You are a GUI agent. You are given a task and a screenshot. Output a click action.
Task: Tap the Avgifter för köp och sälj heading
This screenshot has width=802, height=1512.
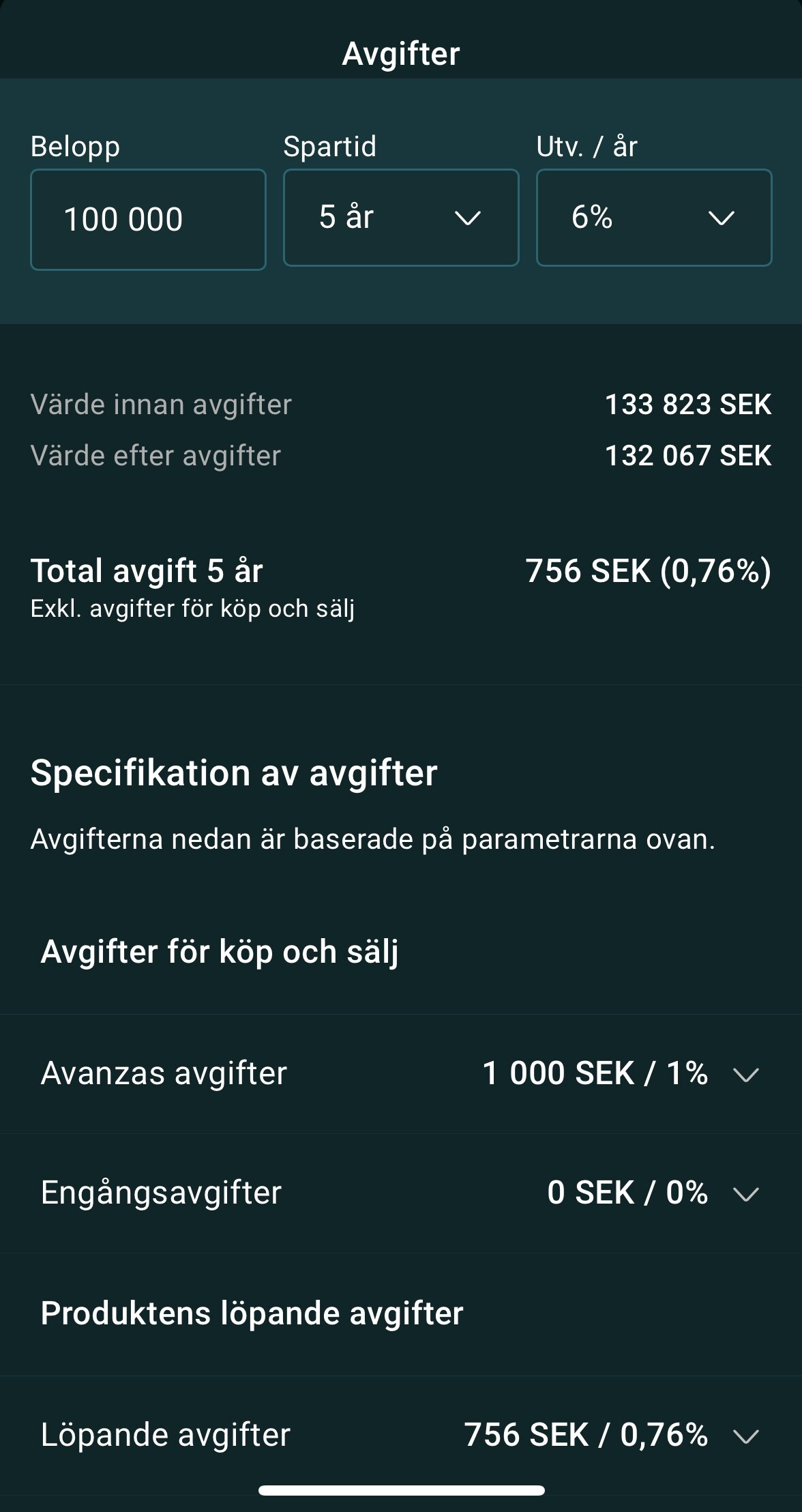click(220, 952)
